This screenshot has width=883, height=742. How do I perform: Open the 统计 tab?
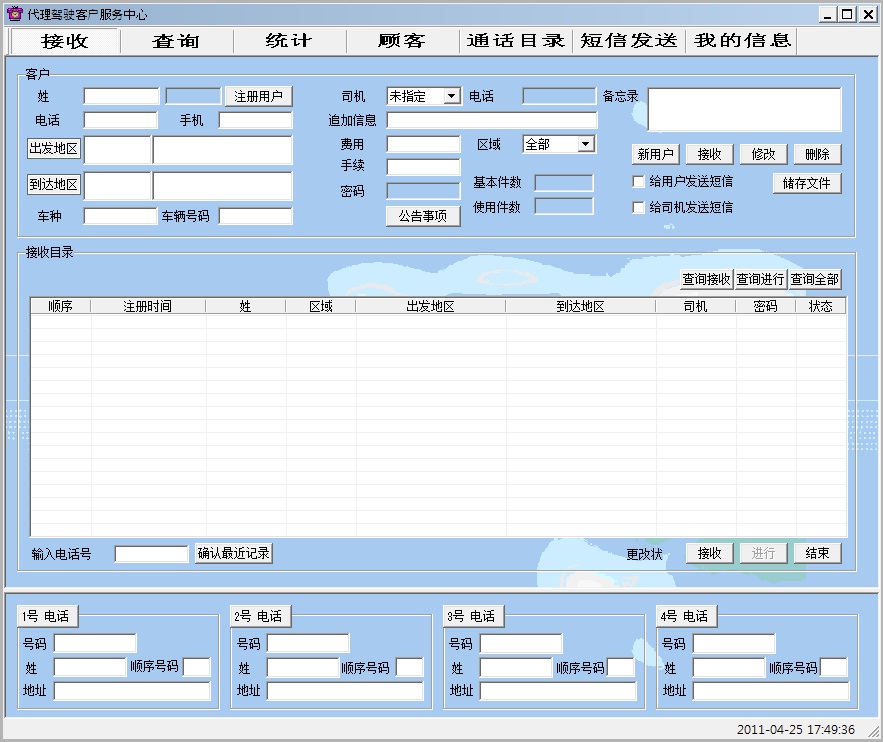click(x=289, y=41)
